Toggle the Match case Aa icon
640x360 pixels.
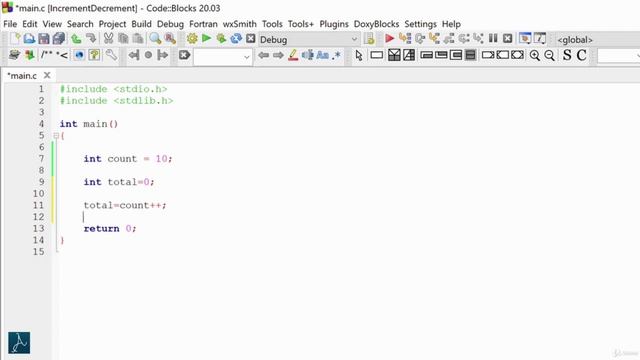pos(322,55)
